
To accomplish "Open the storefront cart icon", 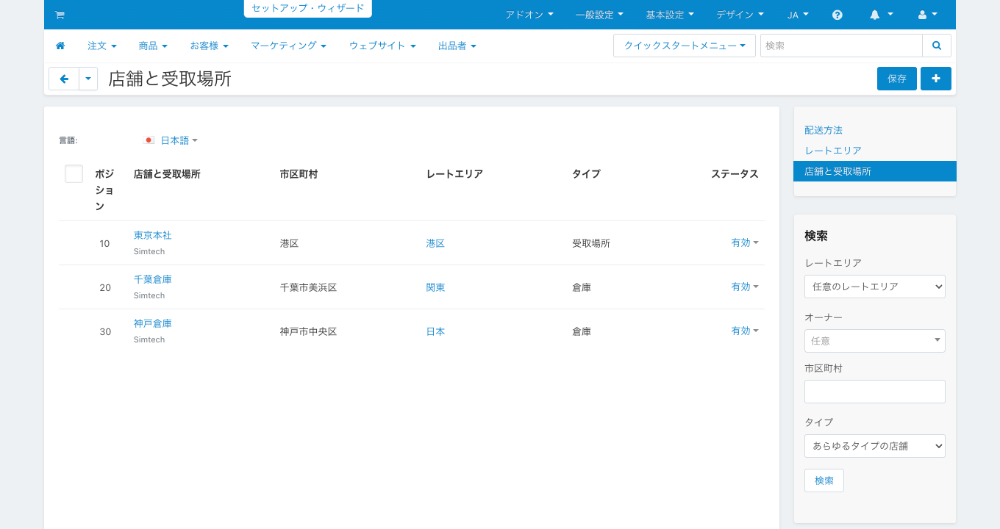I will (x=59, y=15).
